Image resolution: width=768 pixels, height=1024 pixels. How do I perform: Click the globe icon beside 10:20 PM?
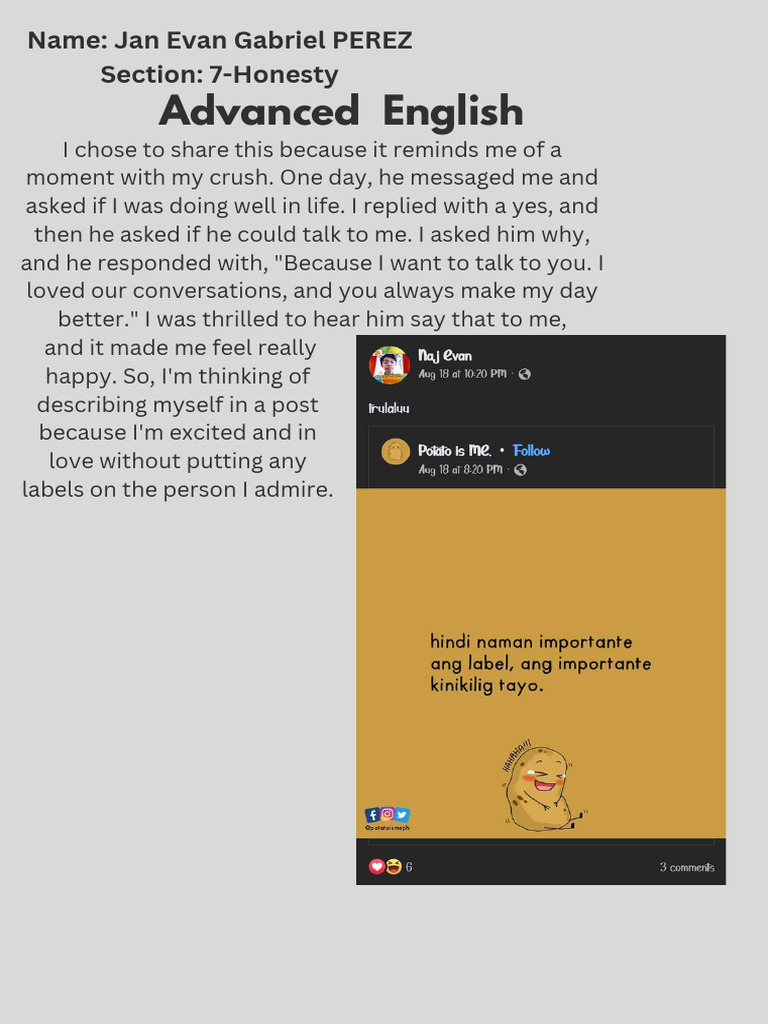(x=524, y=374)
